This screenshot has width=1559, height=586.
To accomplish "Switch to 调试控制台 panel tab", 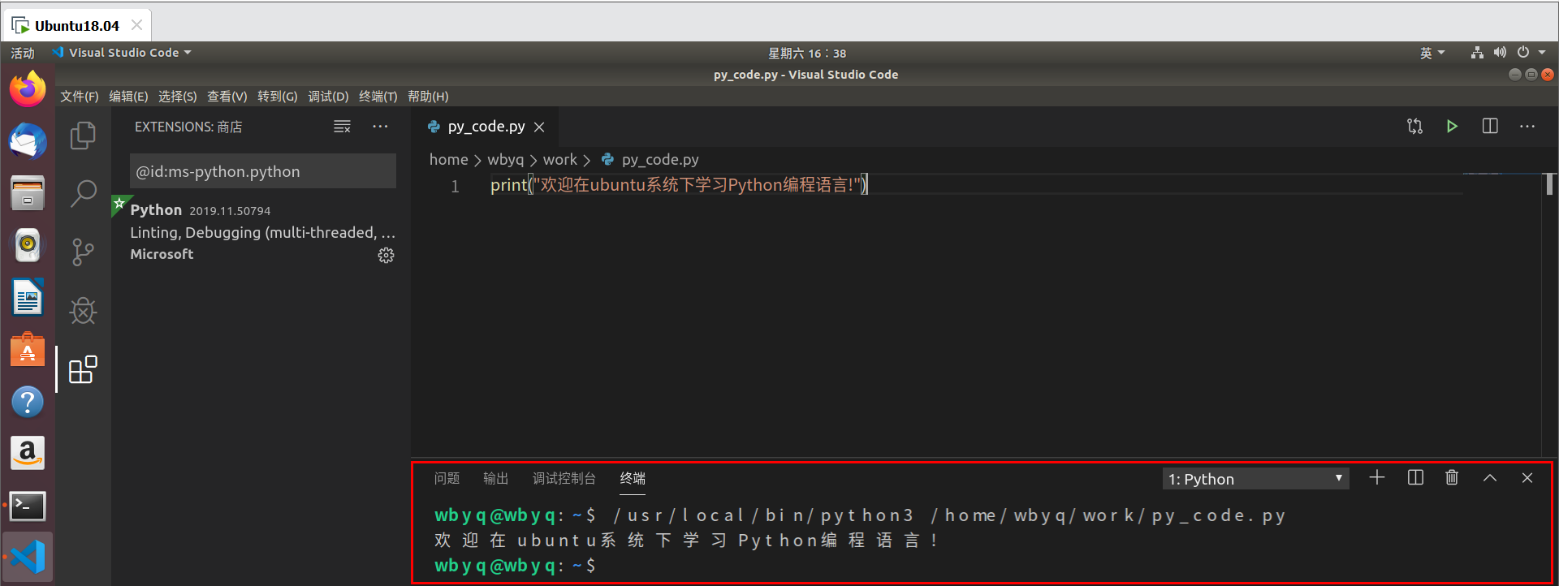I will [564, 479].
